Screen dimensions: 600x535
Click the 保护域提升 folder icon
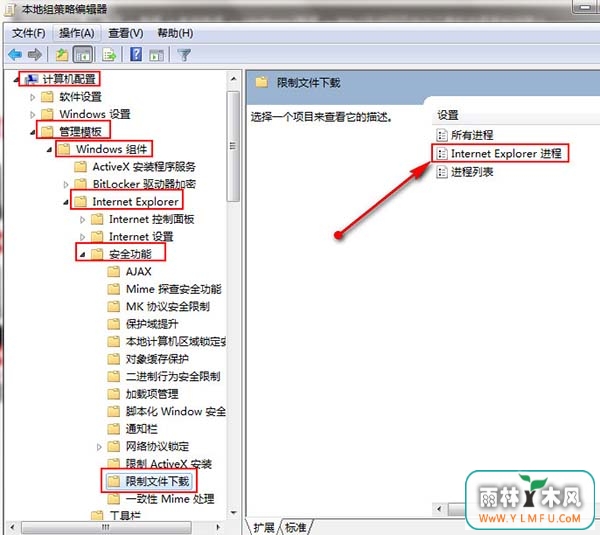tap(114, 324)
